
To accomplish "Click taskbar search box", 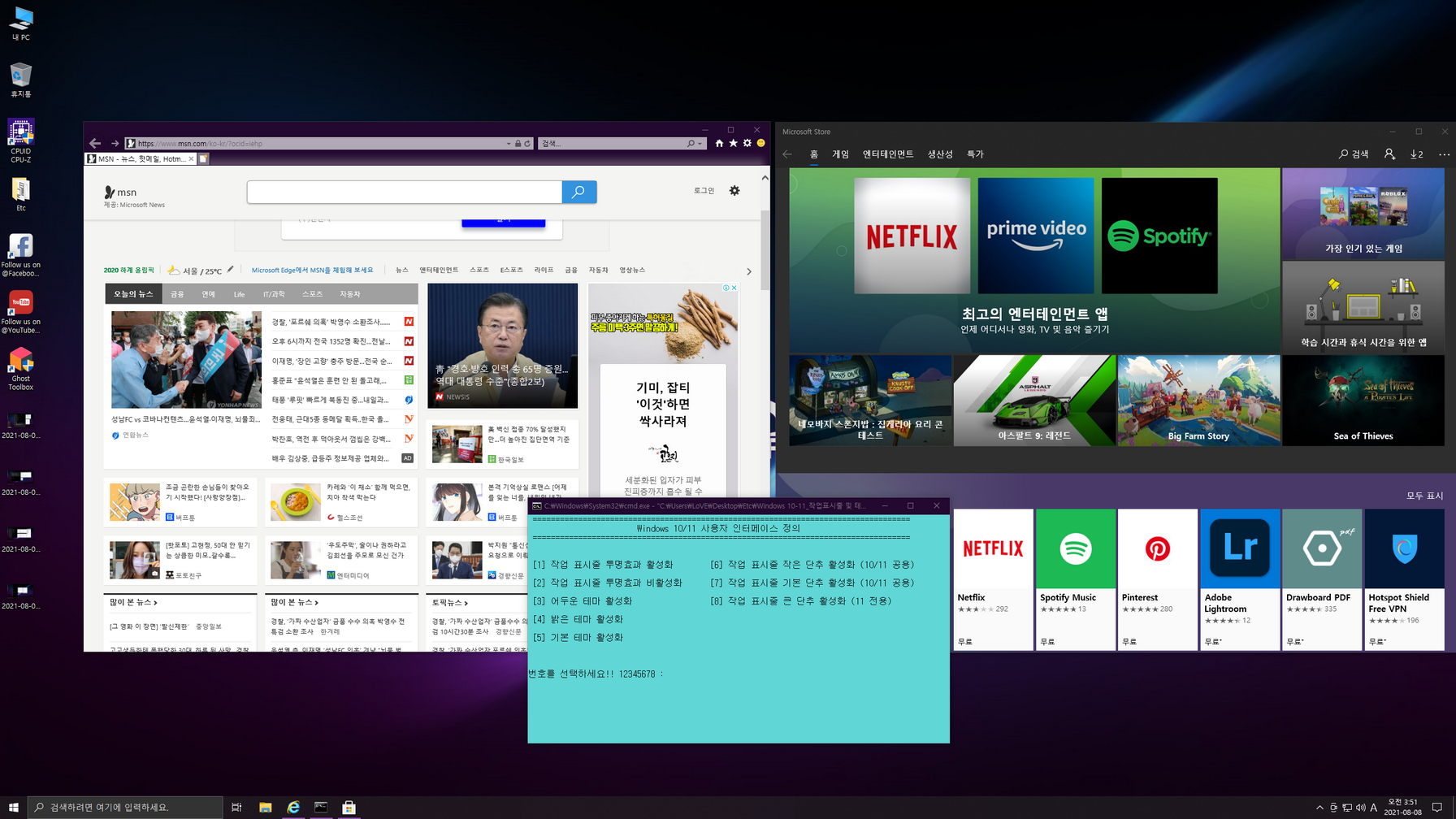I will tap(126, 807).
